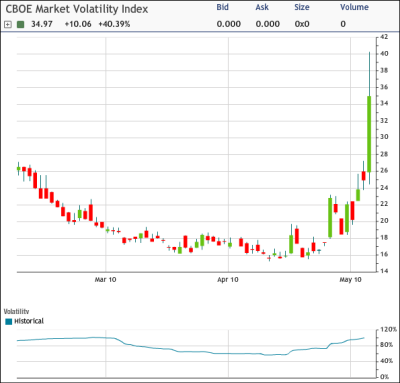Click the volume value 0
Screen dimensions: 400x383
(x=343, y=24)
